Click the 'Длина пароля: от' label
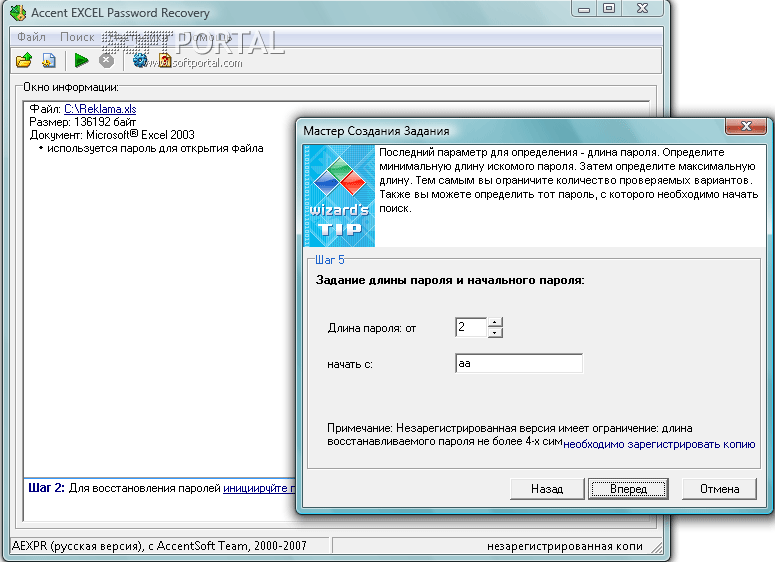The height and width of the screenshot is (562, 775). point(372,328)
